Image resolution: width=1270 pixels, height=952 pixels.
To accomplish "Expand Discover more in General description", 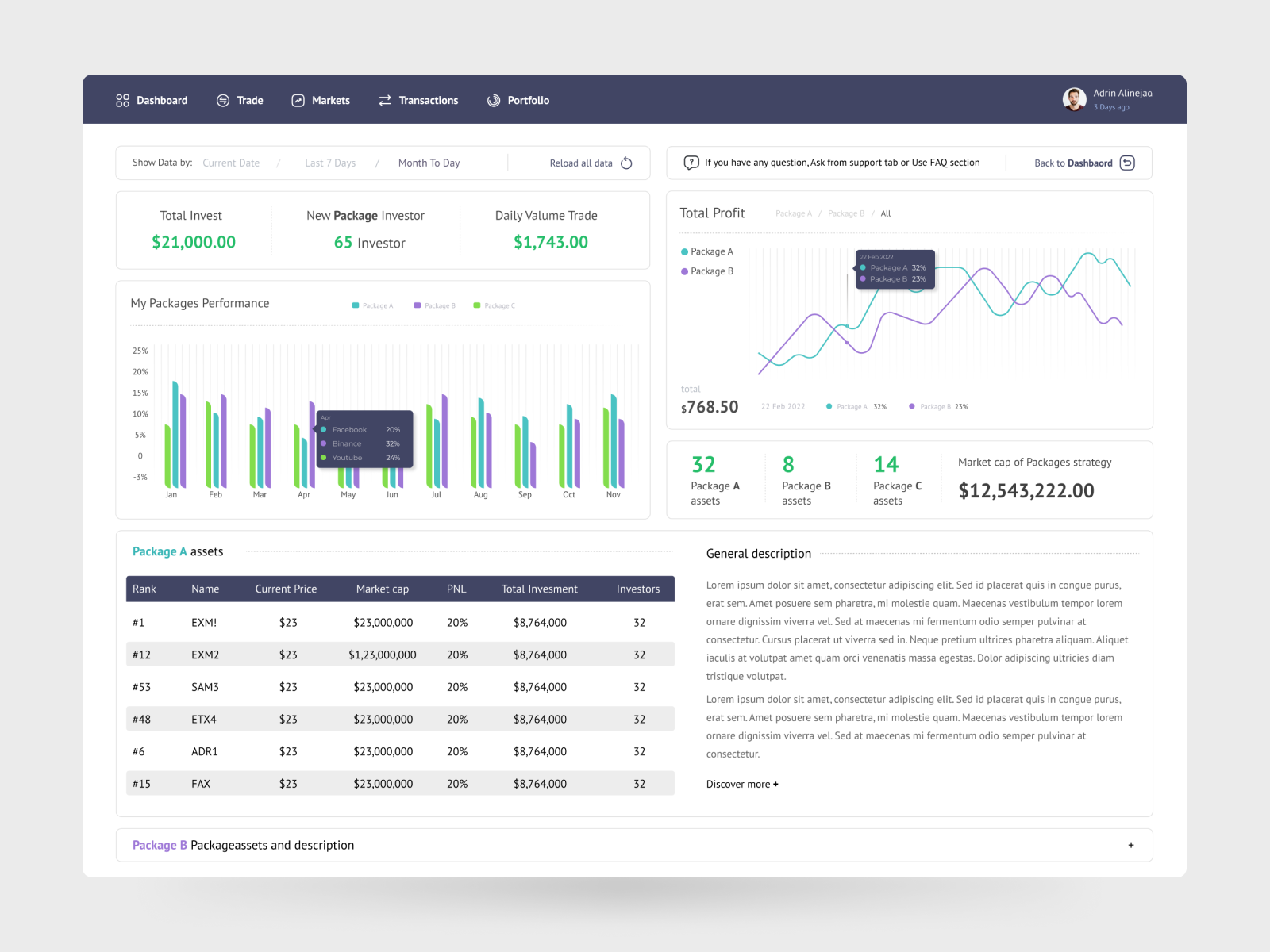I will tap(741, 784).
